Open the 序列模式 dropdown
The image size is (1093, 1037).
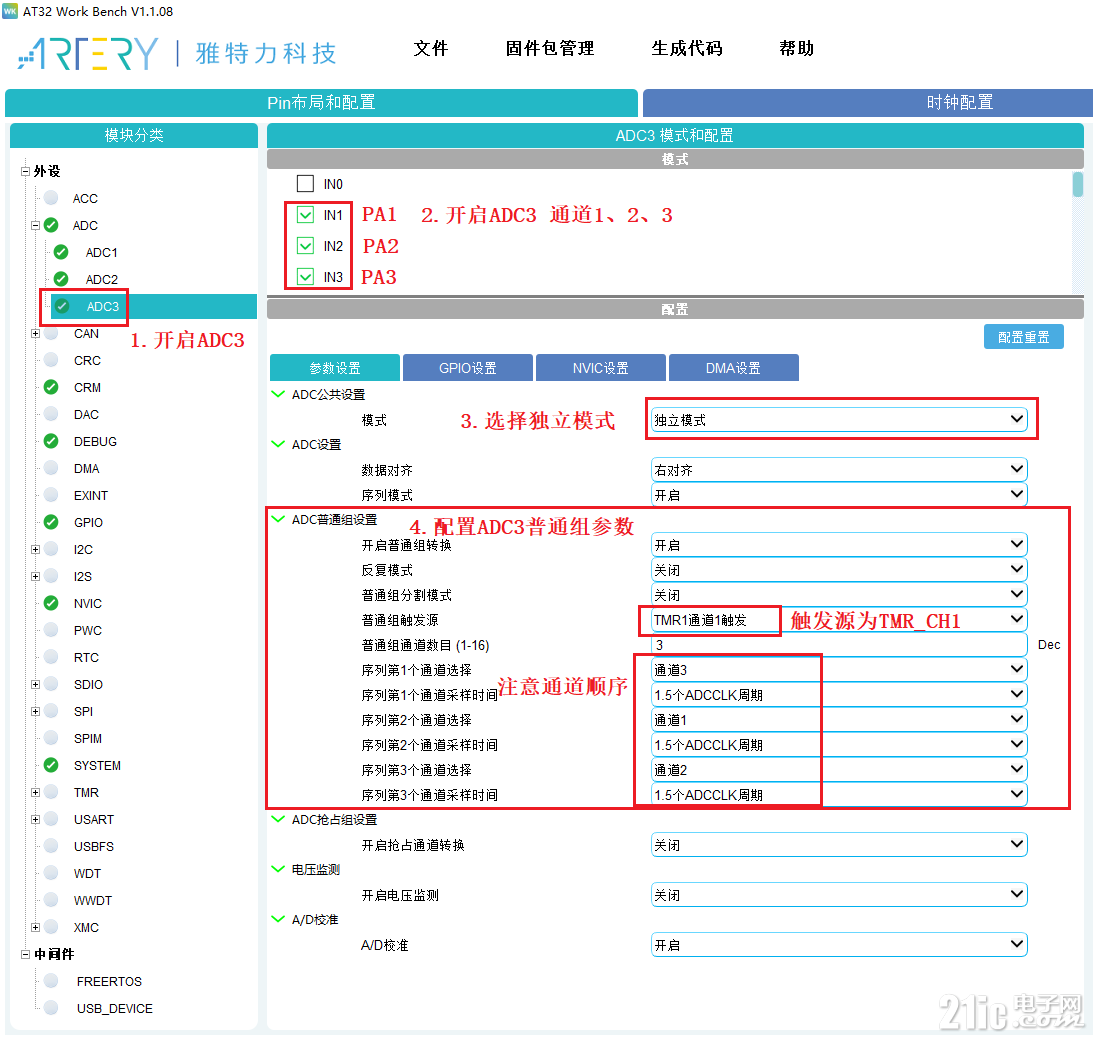(839, 495)
